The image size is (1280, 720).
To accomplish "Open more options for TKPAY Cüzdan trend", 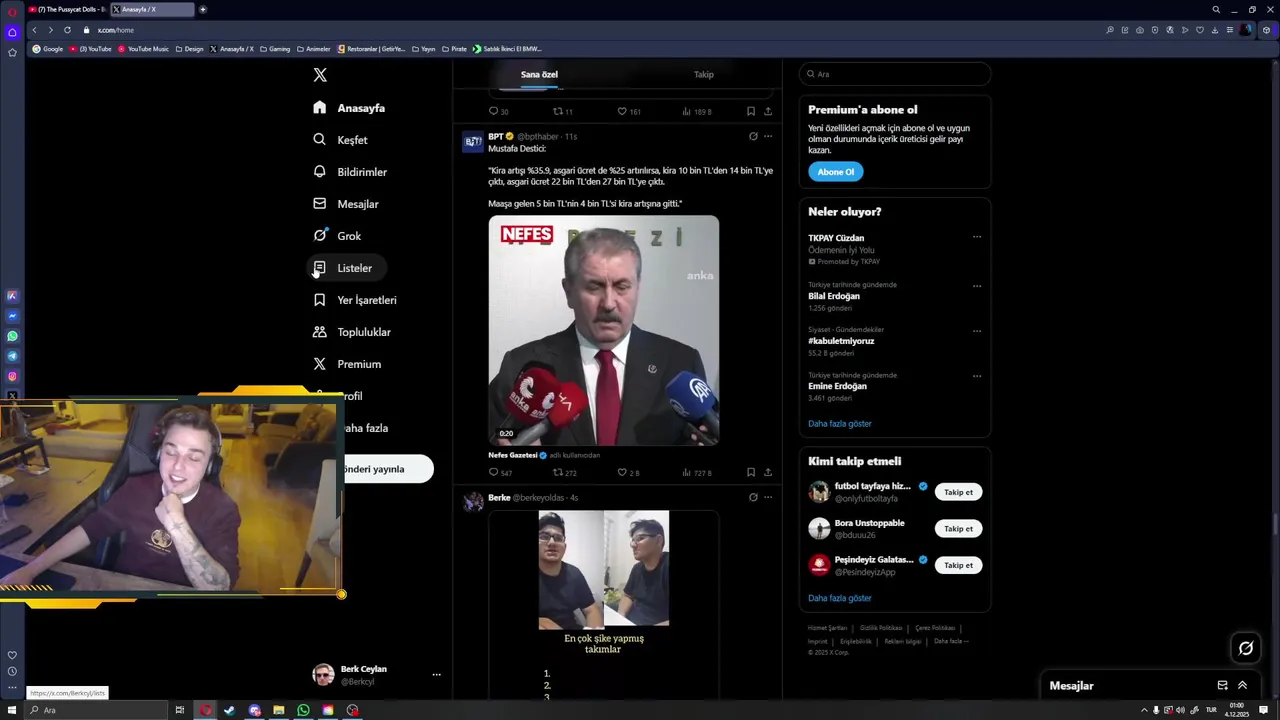I will (977, 238).
